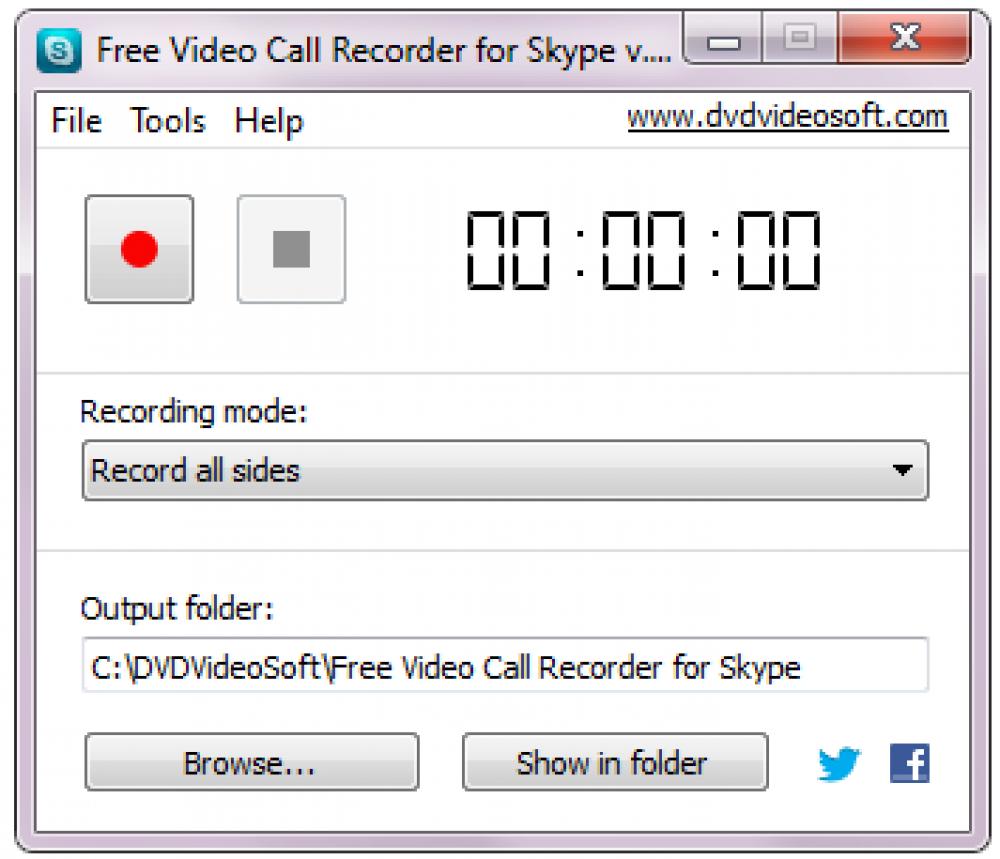Open the Twitter share icon
This screenshot has height=859, width=1000.
(841, 763)
